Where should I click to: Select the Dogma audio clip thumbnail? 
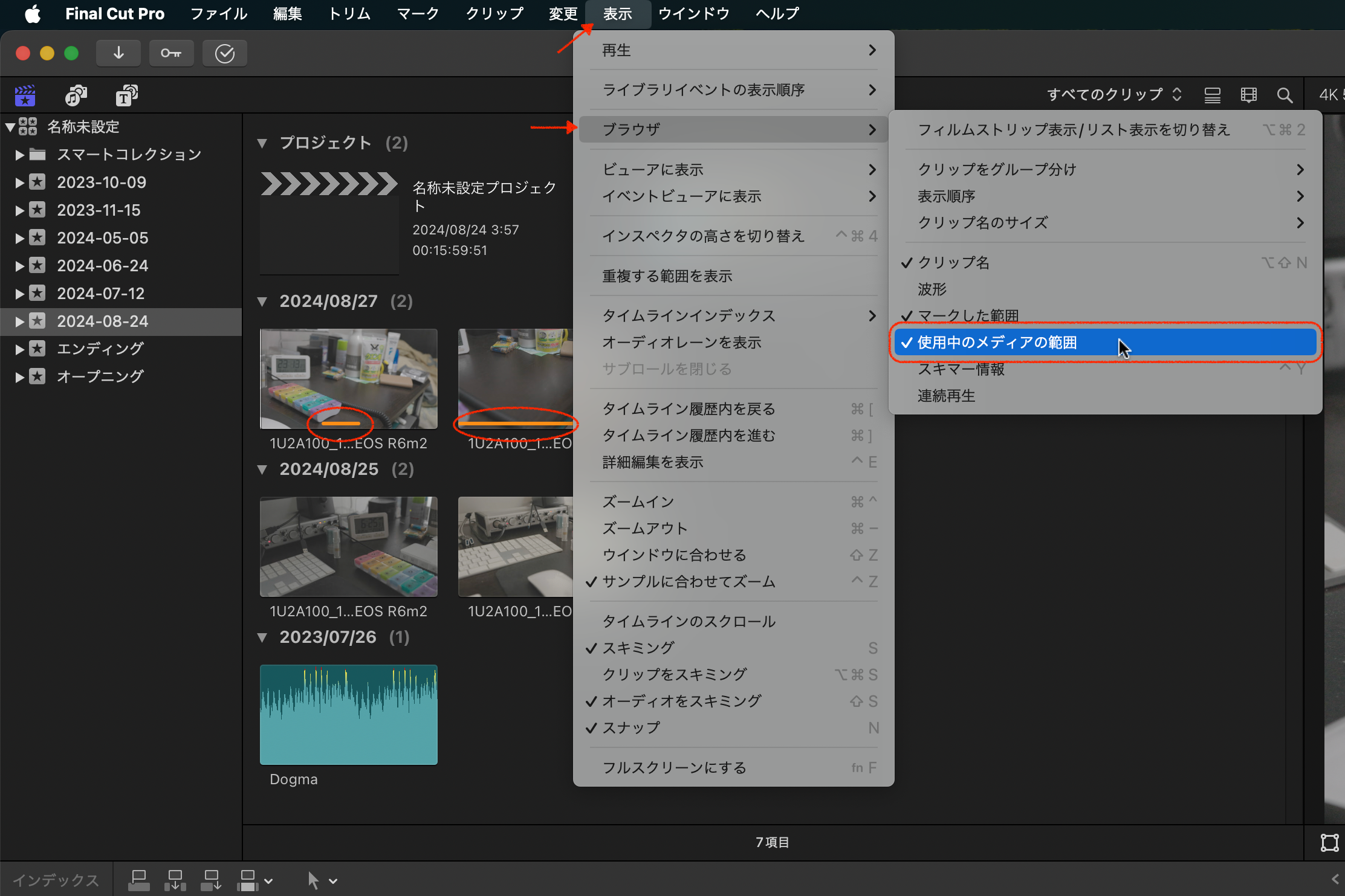pos(348,715)
